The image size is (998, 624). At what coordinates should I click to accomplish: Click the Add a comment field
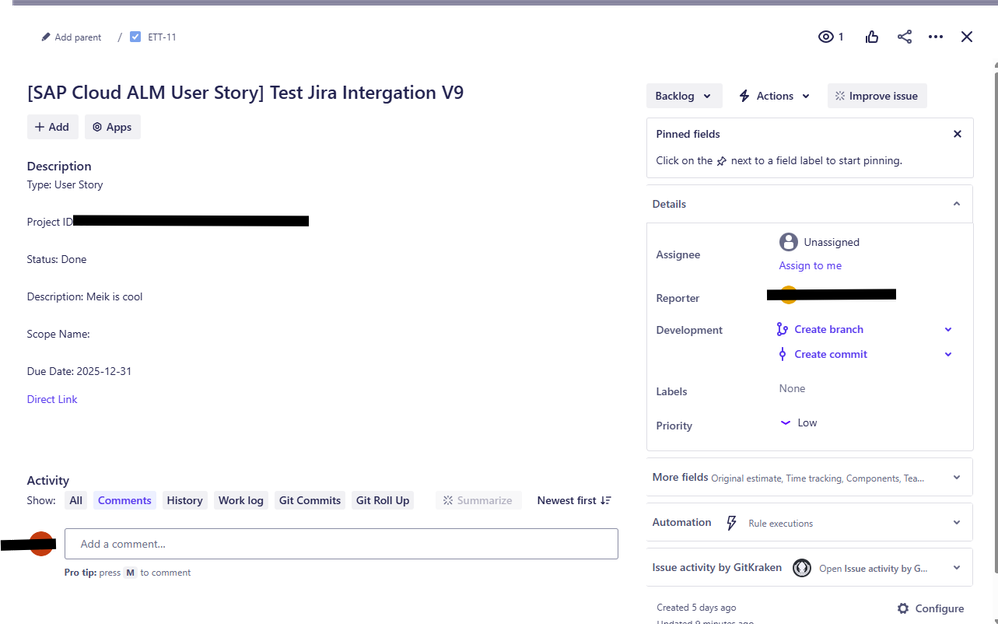coord(341,544)
